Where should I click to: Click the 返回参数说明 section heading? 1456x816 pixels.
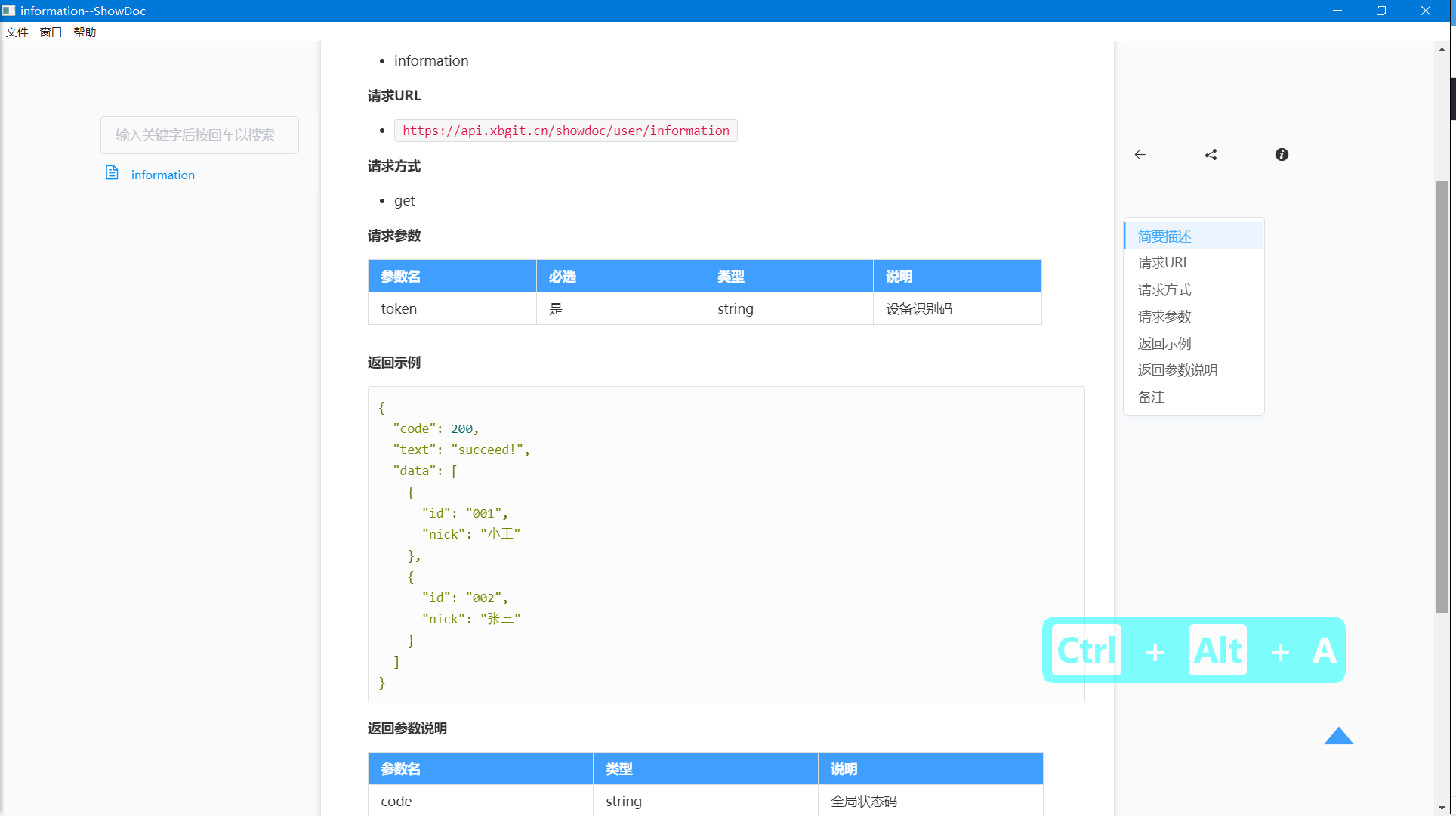click(x=407, y=728)
